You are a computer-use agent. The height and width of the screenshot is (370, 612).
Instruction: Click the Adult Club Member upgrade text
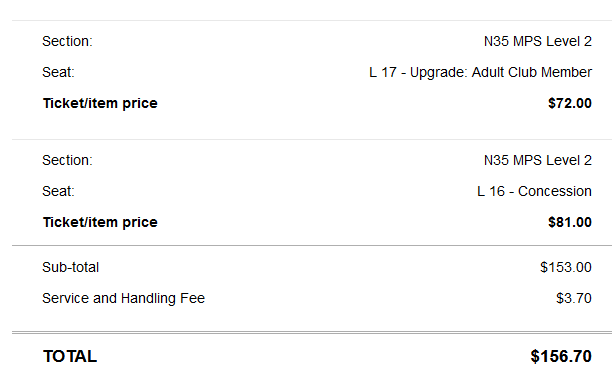pyautogui.click(x=532, y=73)
